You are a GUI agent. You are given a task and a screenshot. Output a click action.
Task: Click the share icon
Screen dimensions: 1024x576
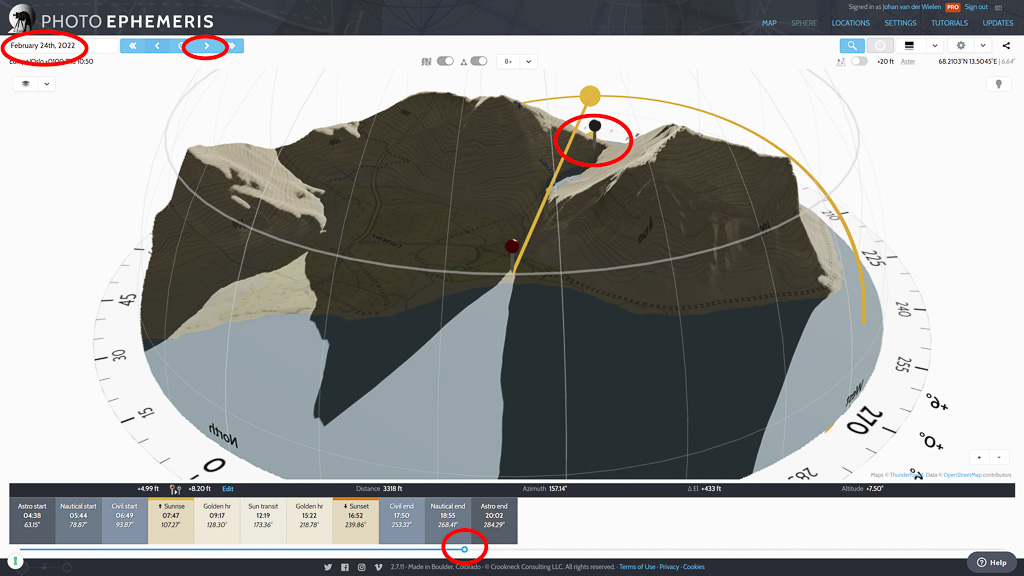(x=1006, y=46)
